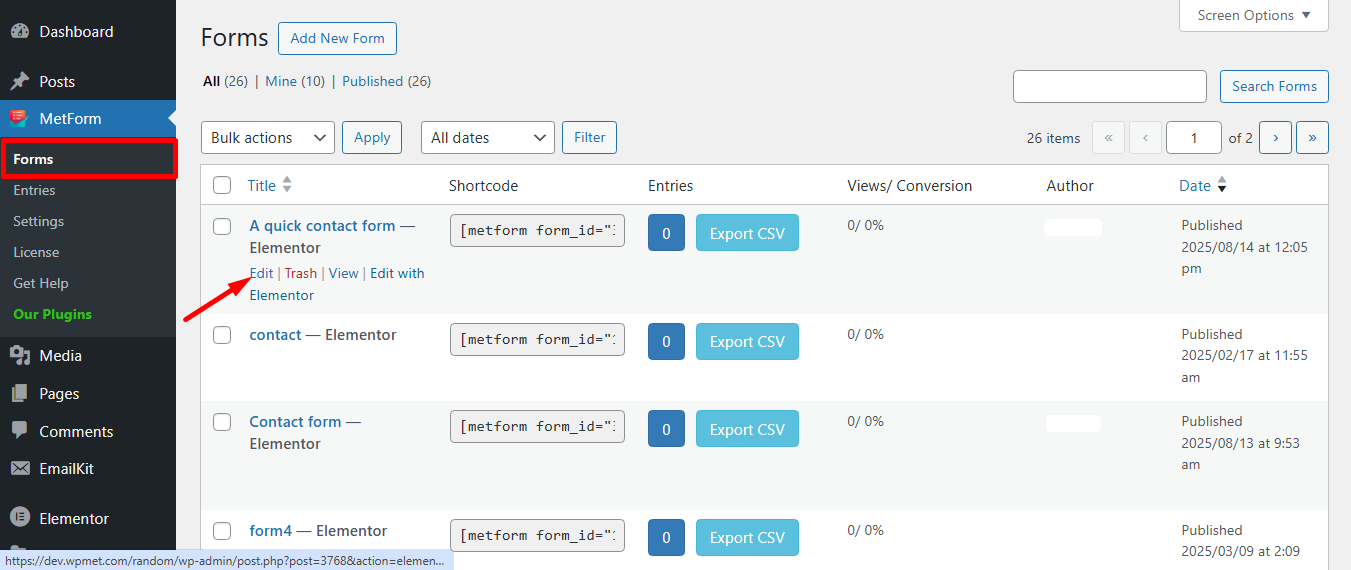The height and width of the screenshot is (570, 1351).
Task: Click the Elementor logo icon
Action: click(20, 518)
